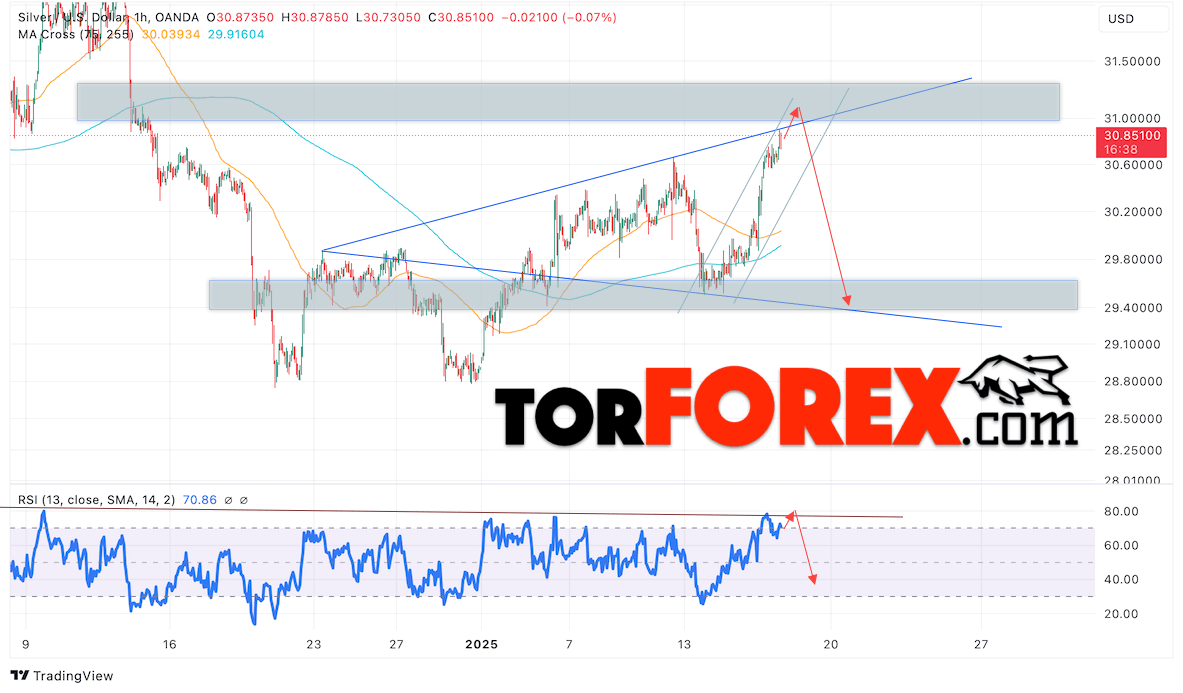Click the 2025 label on date axis

(485, 643)
